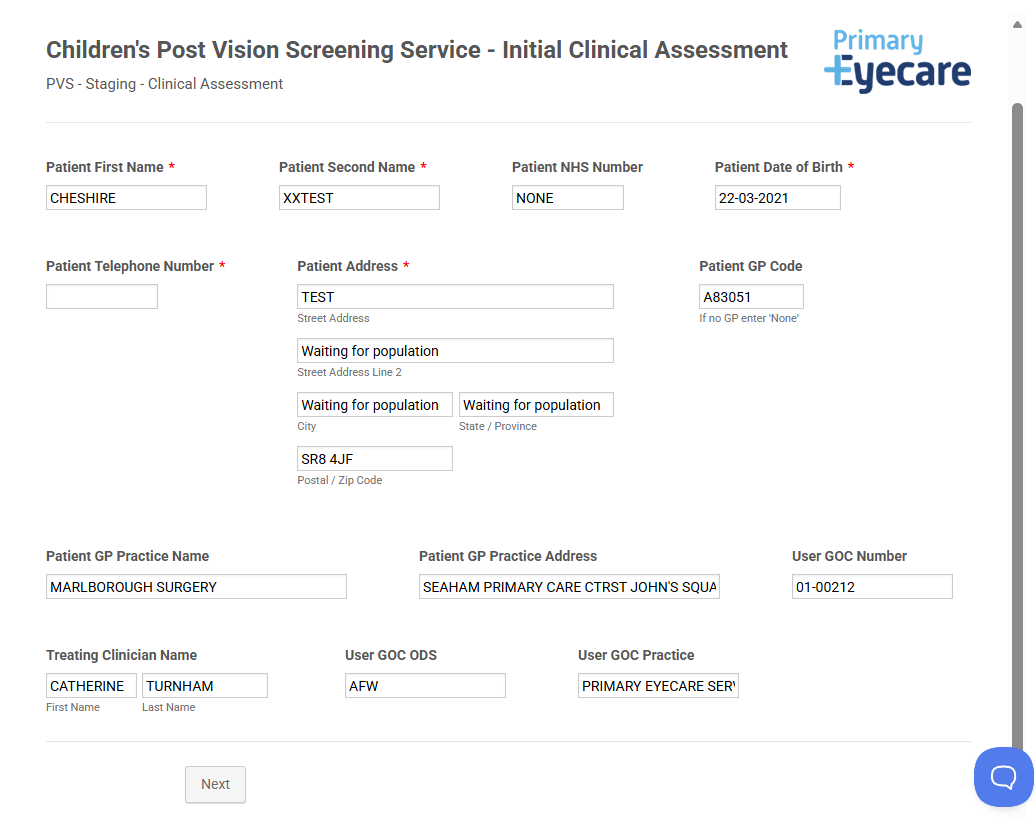The image size is (1035, 821).
Task: Open the chat support bubble icon
Action: (x=1003, y=777)
